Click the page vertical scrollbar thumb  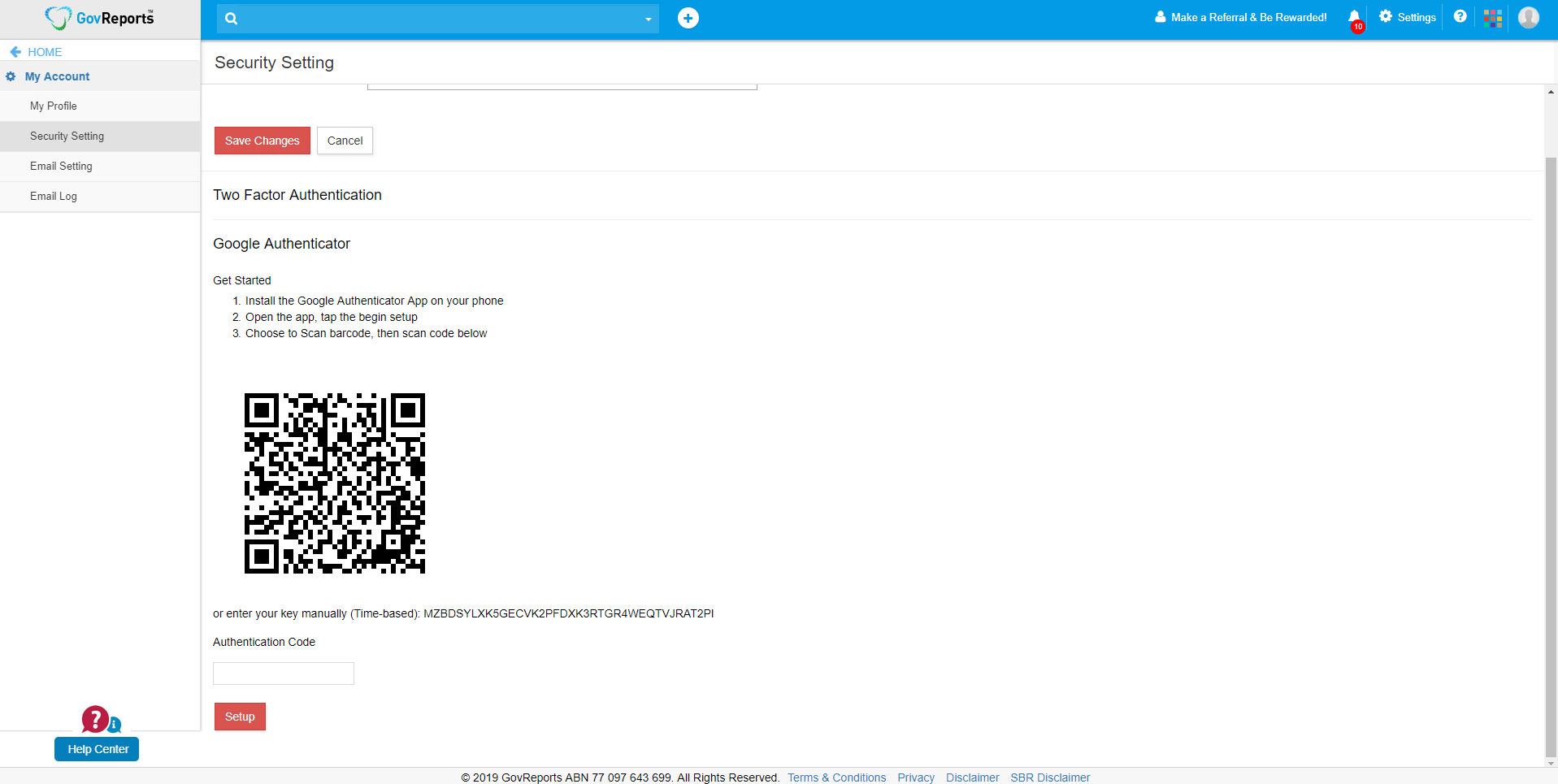pyautogui.click(x=1551, y=457)
